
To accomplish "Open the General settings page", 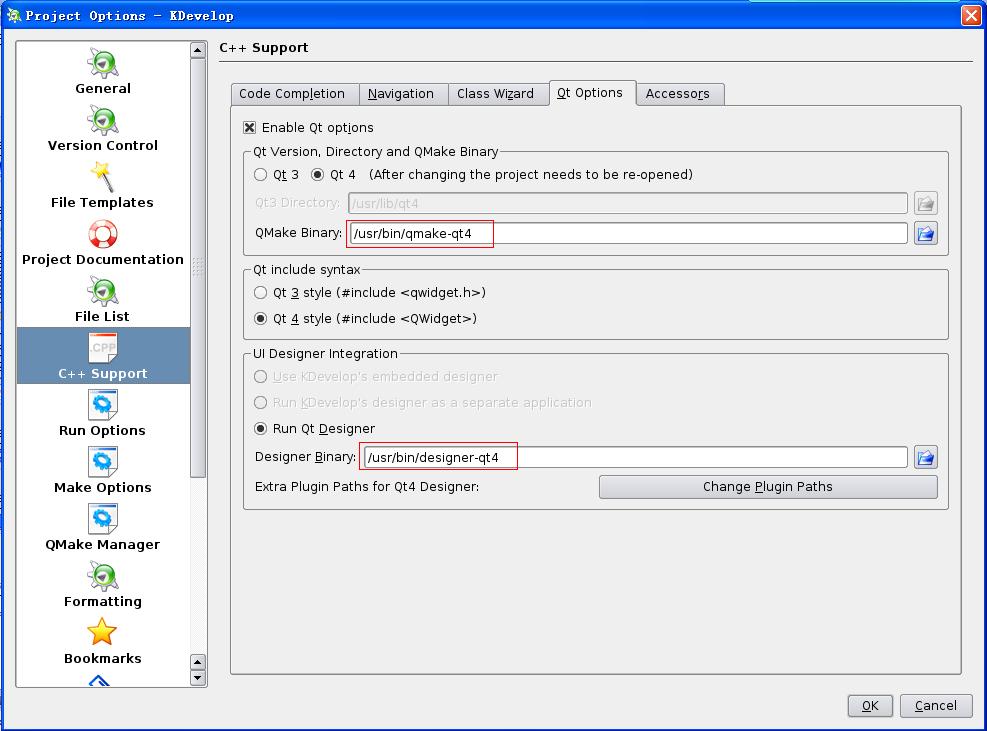I will pos(103,71).
